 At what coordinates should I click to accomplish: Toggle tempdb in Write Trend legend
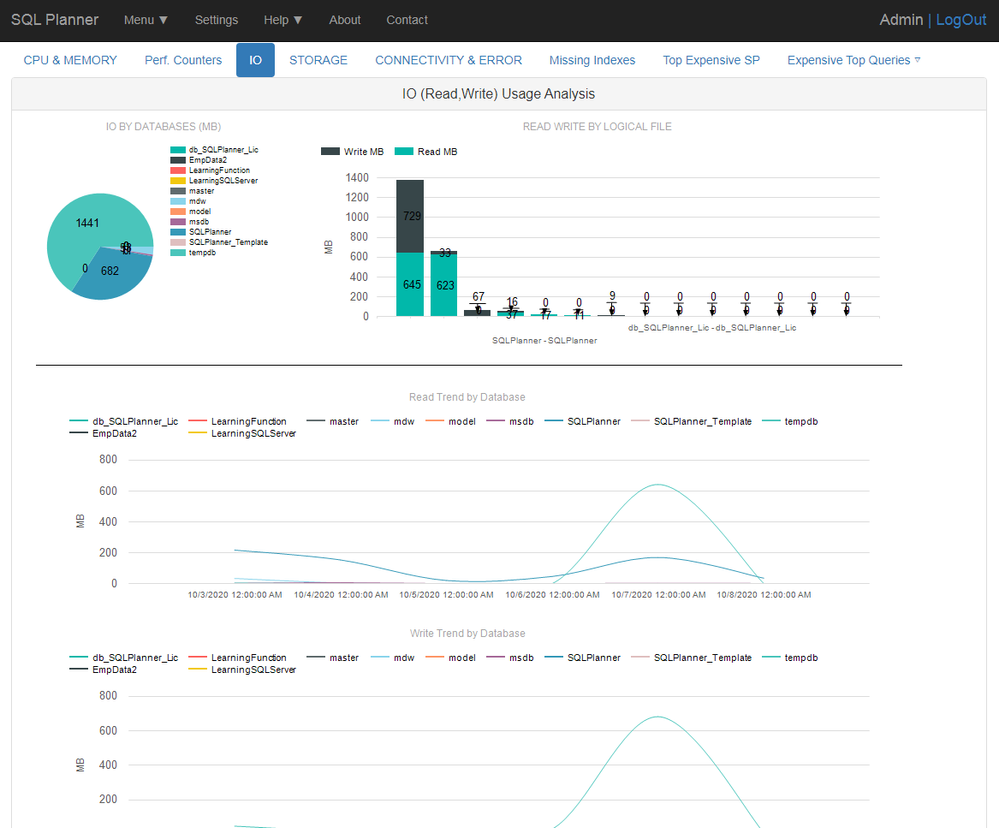(789, 657)
